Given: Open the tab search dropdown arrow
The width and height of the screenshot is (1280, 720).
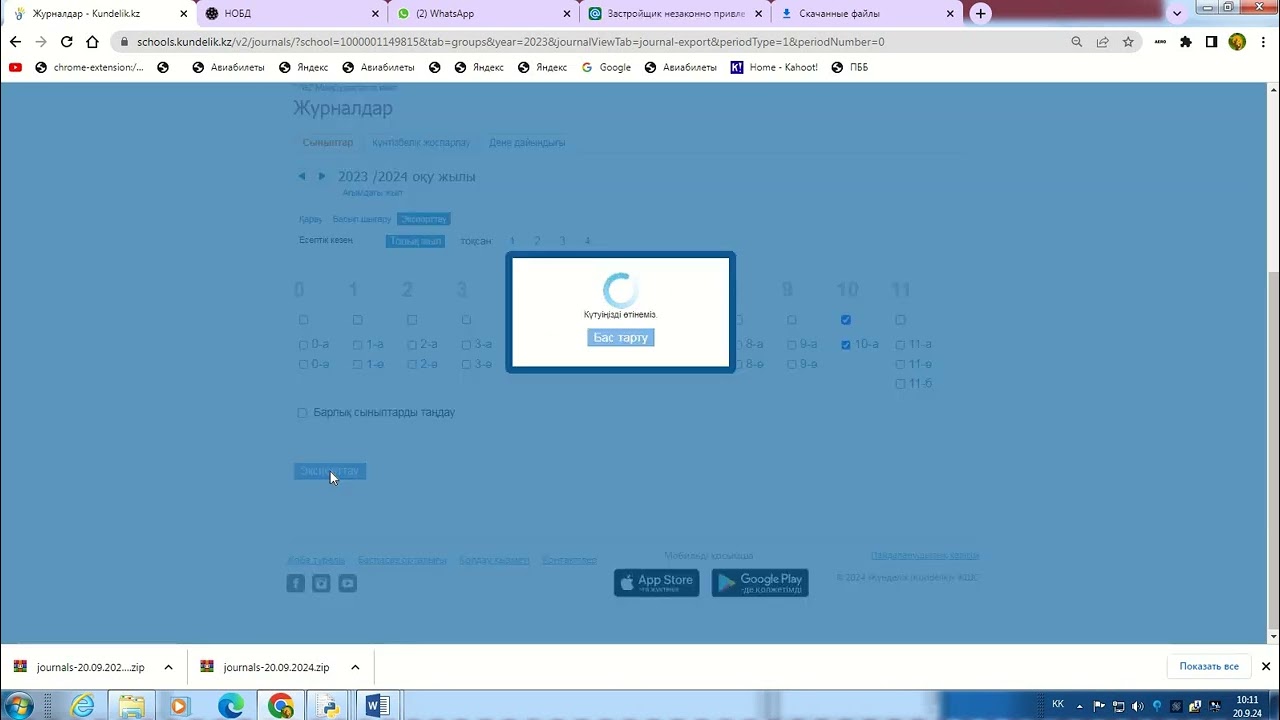Looking at the screenshot, I should (x=1177, y=13).
